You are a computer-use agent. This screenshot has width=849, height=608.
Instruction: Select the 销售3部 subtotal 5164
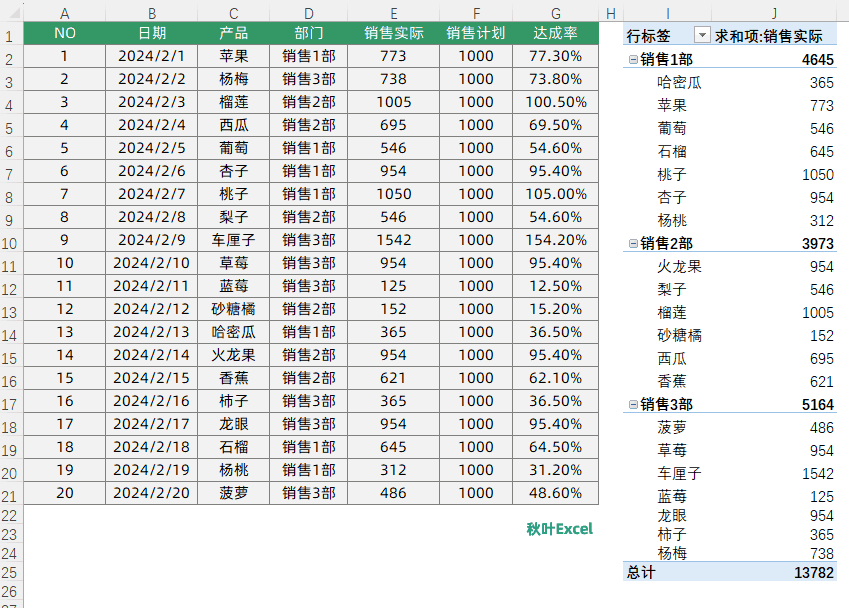pos(818,404)
